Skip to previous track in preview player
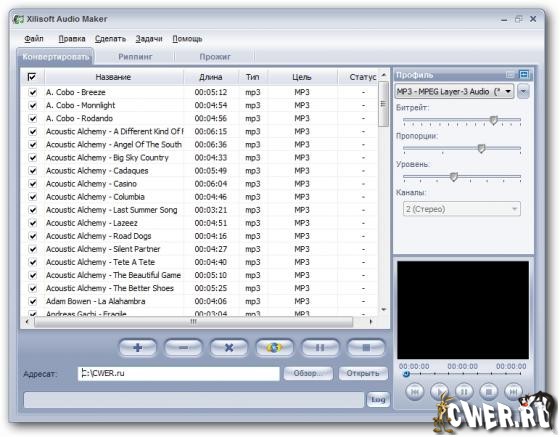Image resolution: width=560 pixels, height=437 pixels. 415,392
